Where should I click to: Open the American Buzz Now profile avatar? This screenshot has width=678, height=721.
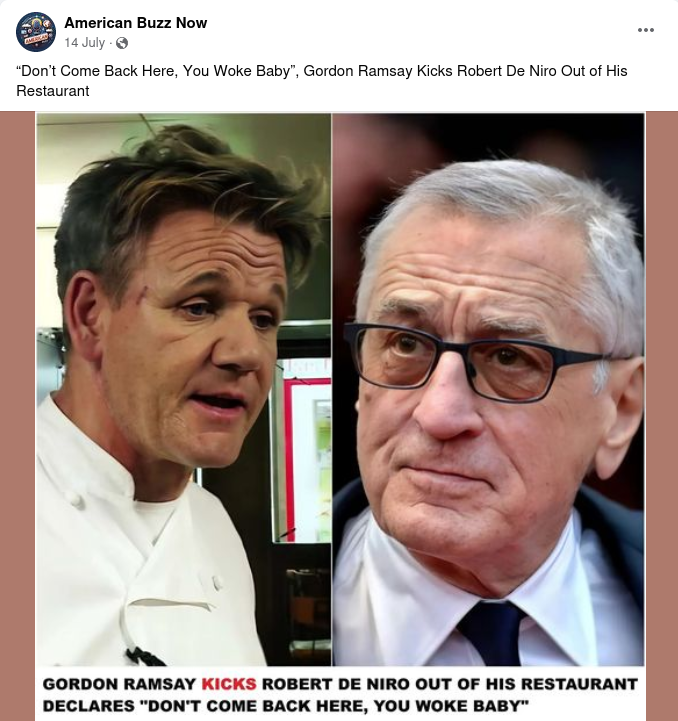36,32
